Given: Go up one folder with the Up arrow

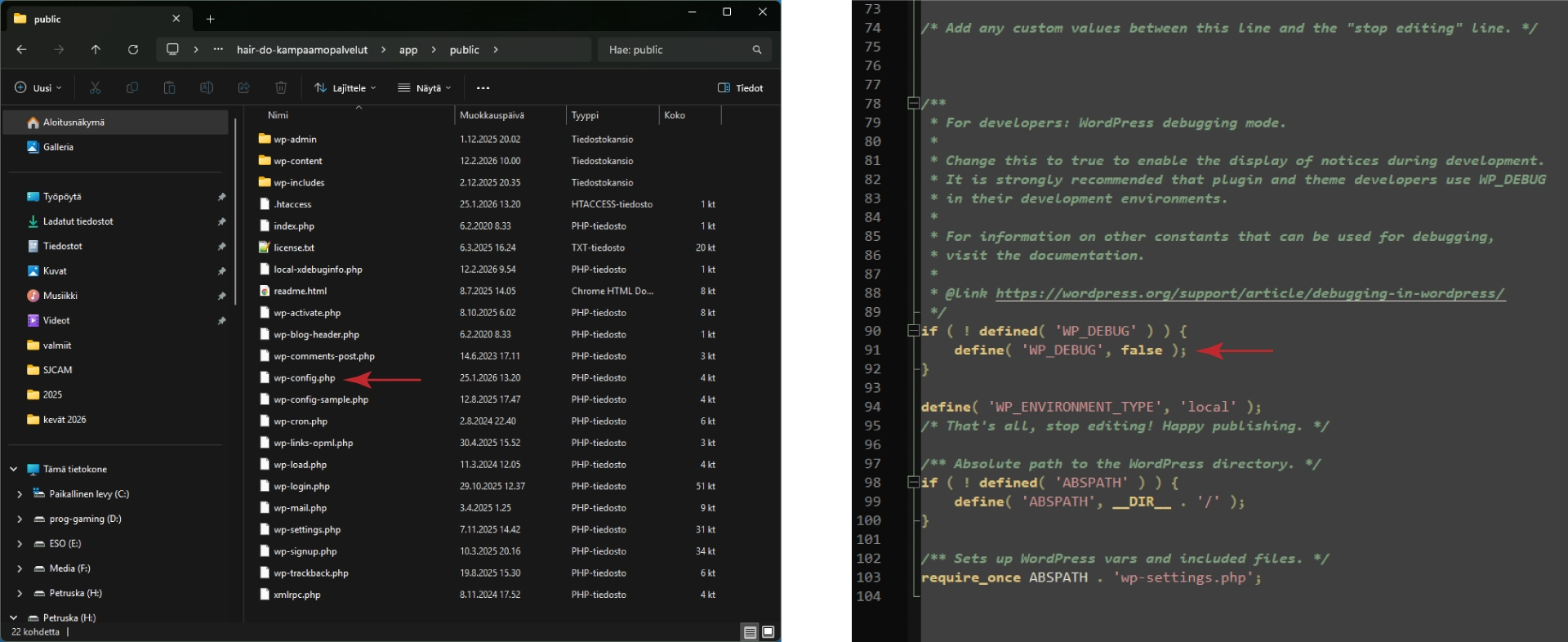Looking at the screenshot, I should 96,50.
